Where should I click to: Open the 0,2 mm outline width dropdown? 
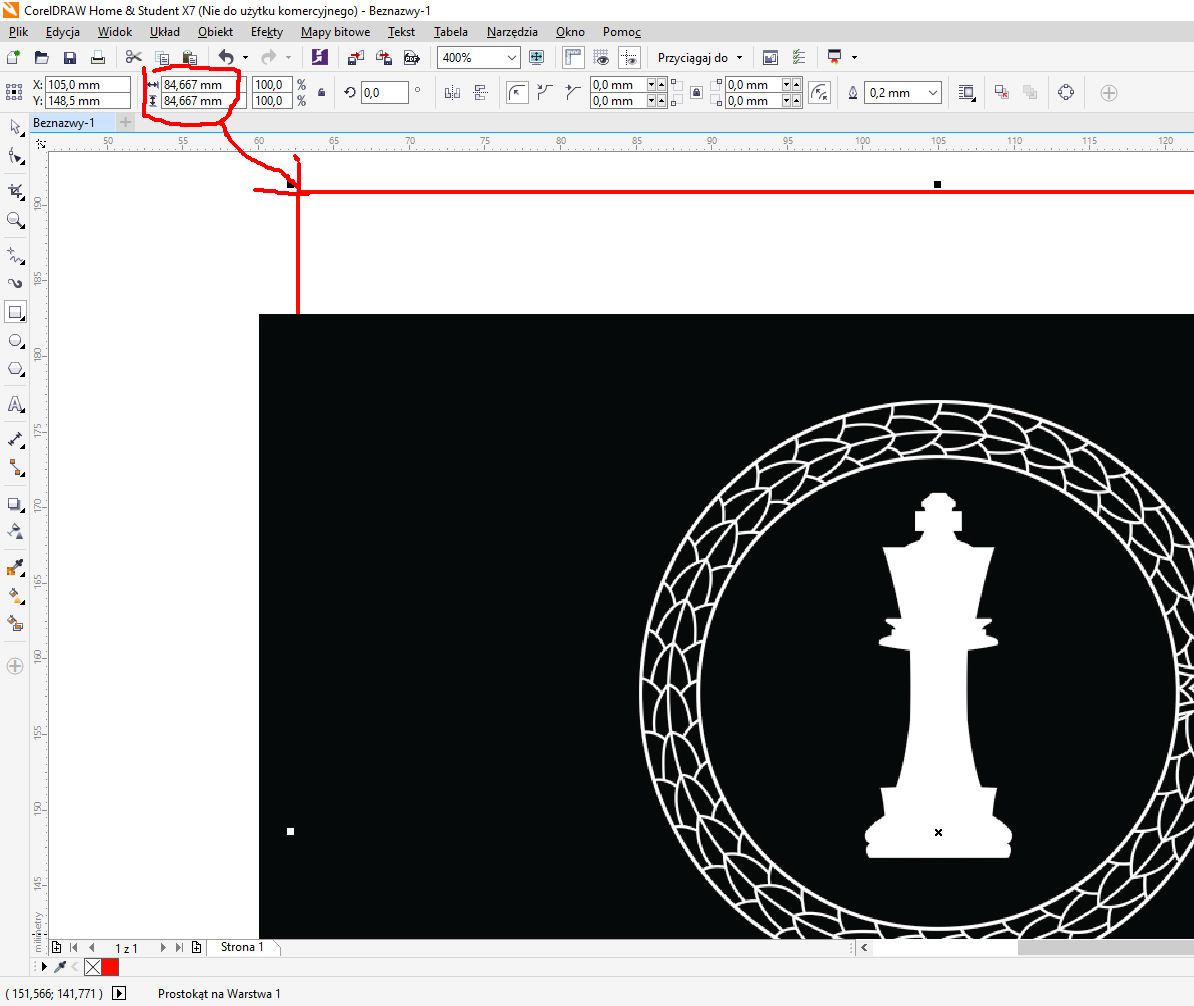tap(933, 93)
